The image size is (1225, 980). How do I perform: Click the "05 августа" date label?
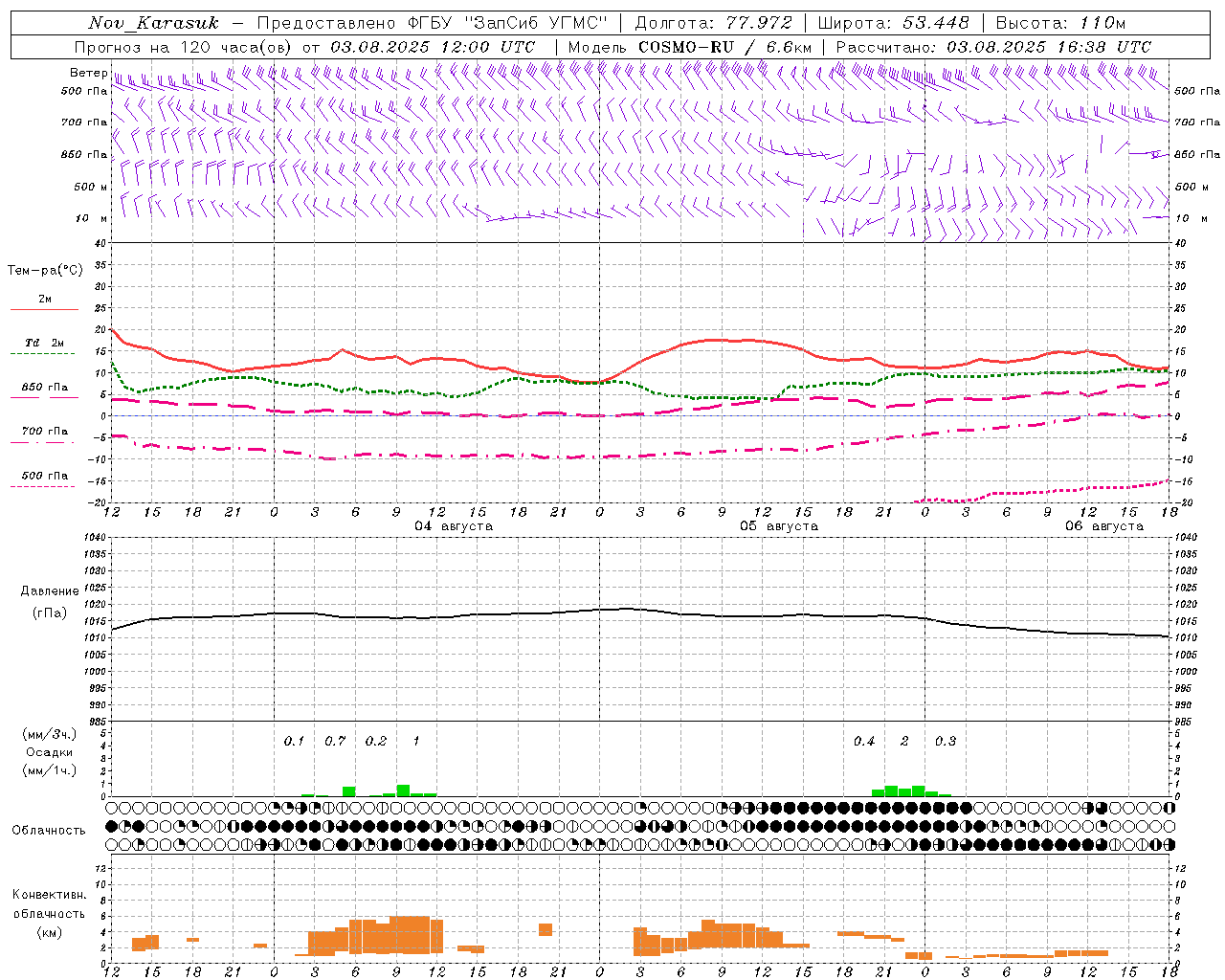(779, 526)
